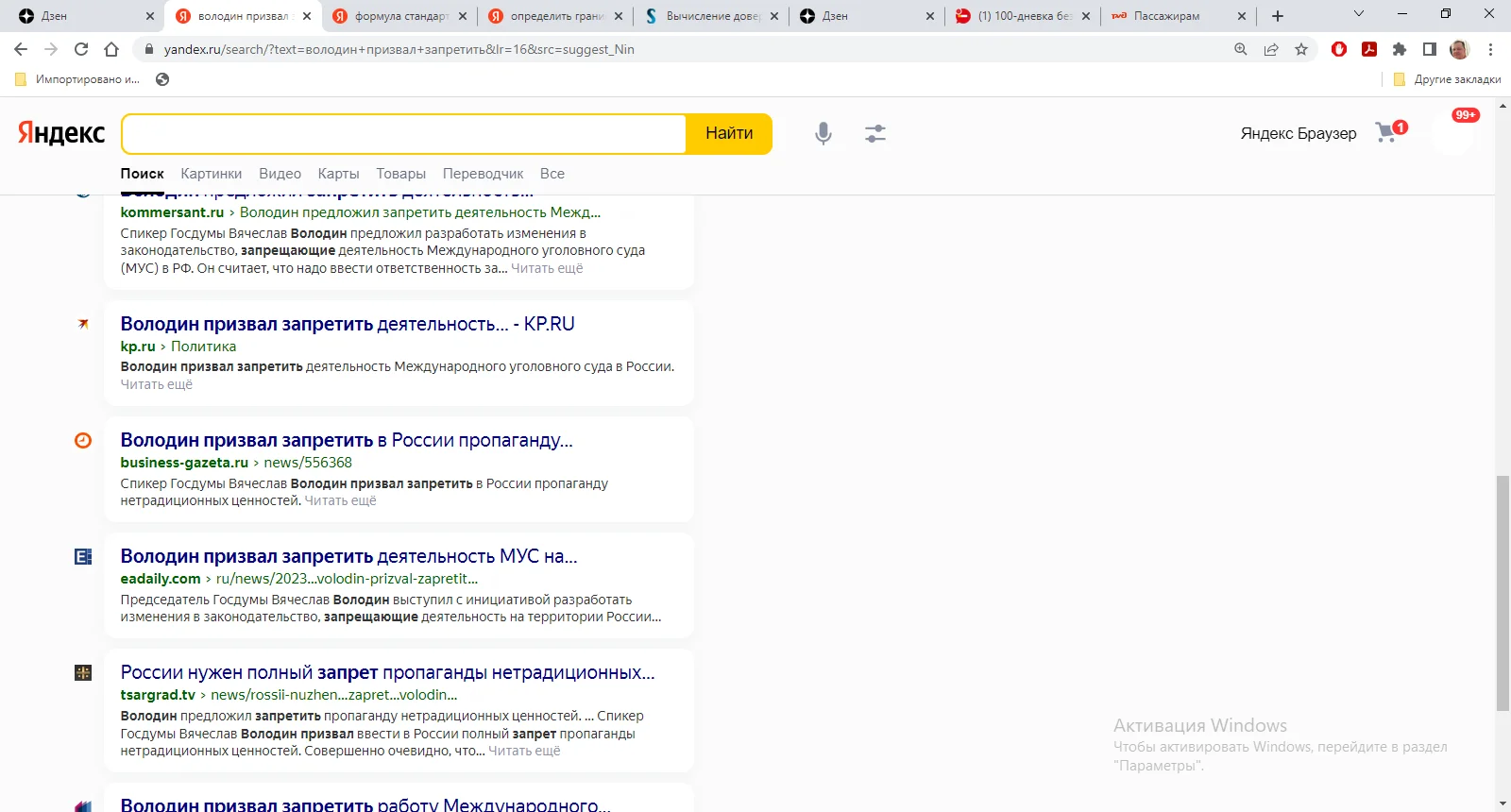Click the Найти search button

click(729, 134)
